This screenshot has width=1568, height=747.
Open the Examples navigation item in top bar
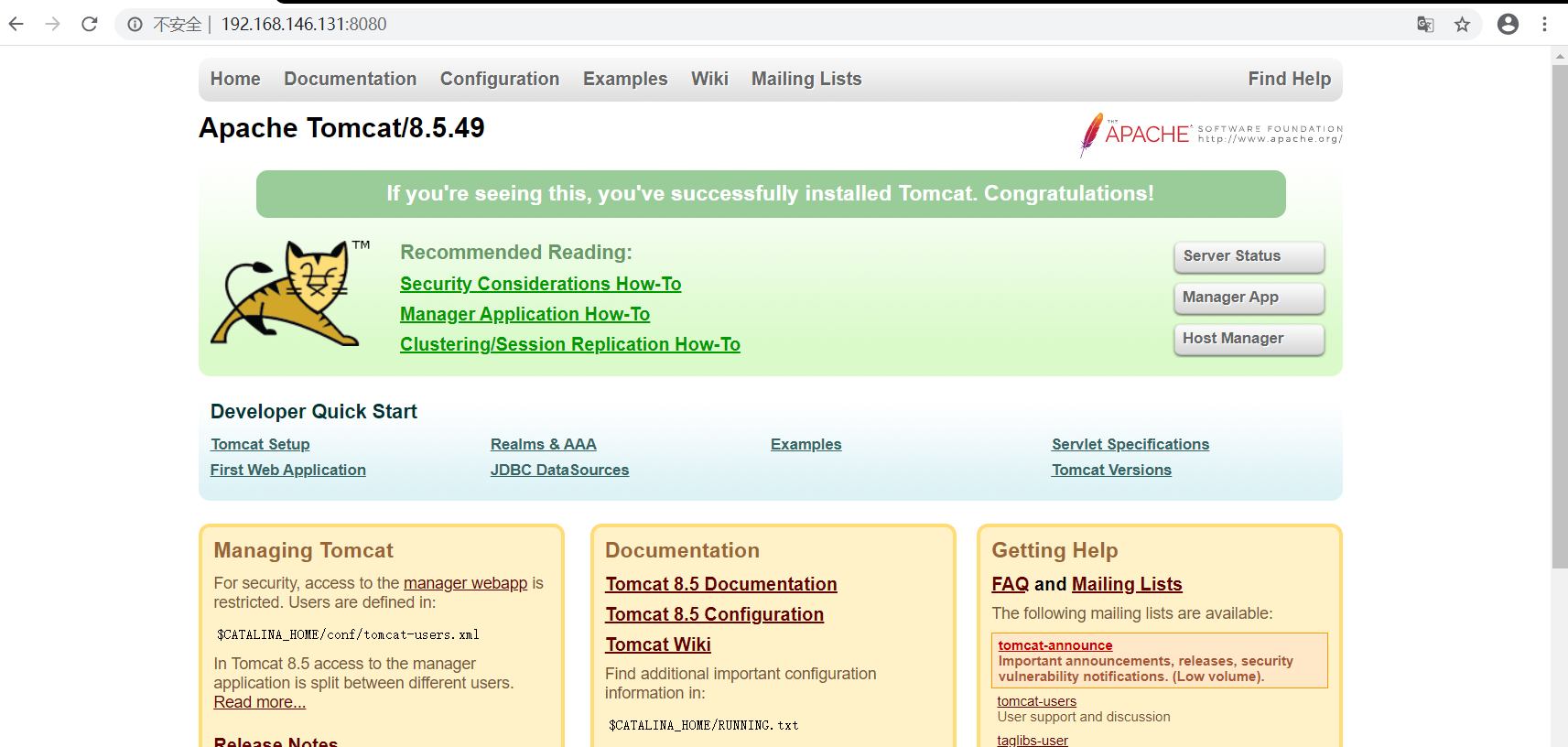click(x=625, y=79)
